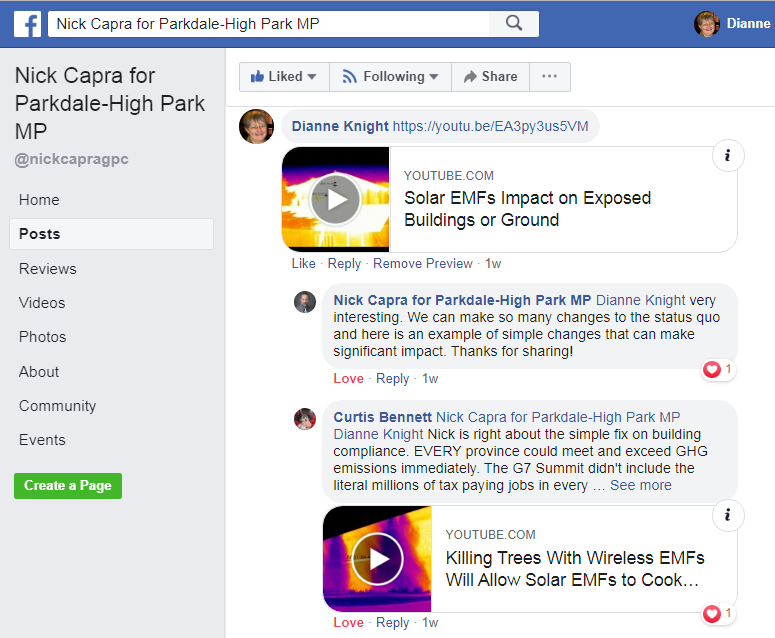Click the @nickcapragpc handle

click(72, 159)
